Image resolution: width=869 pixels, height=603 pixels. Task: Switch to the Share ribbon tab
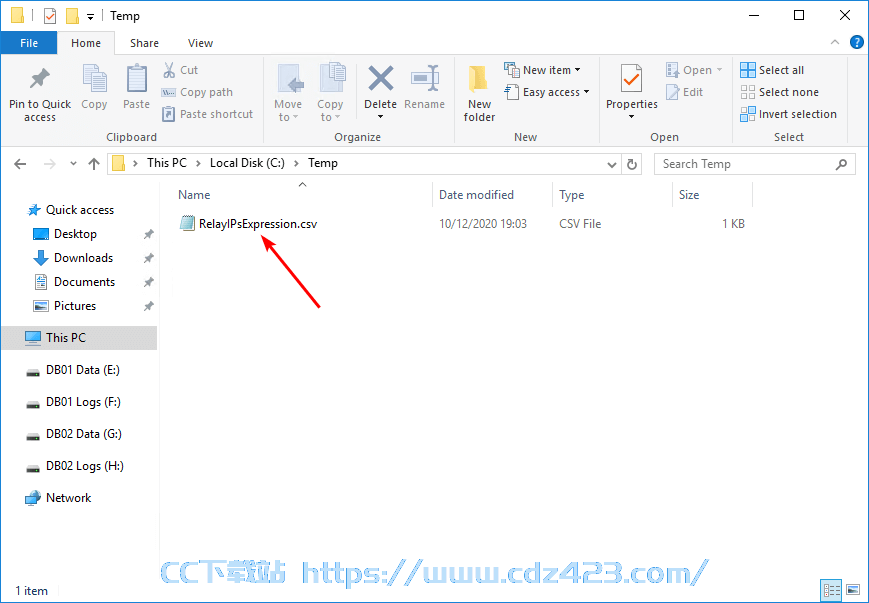(144, 43)
